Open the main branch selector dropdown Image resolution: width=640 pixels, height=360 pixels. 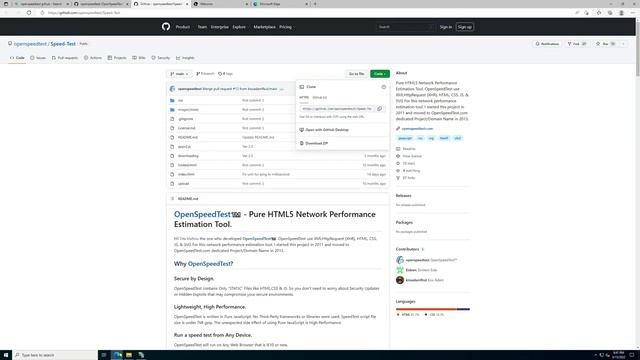coord(179,74)
